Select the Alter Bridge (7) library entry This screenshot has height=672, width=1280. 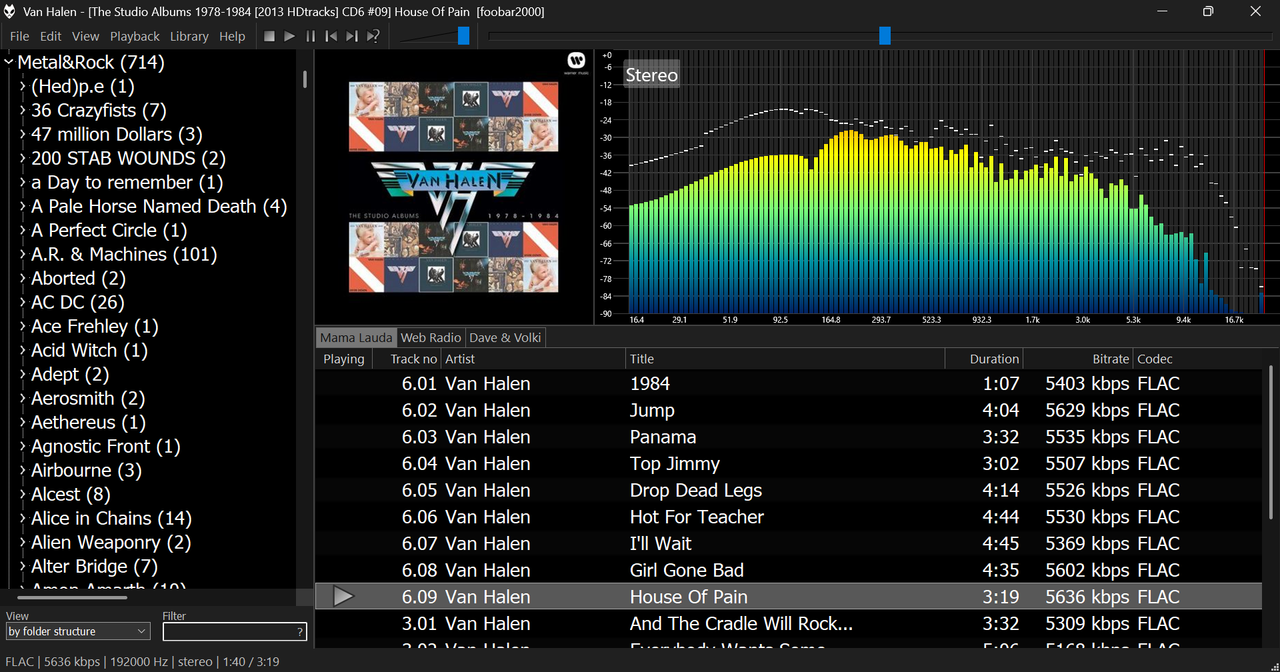point(94,566)
